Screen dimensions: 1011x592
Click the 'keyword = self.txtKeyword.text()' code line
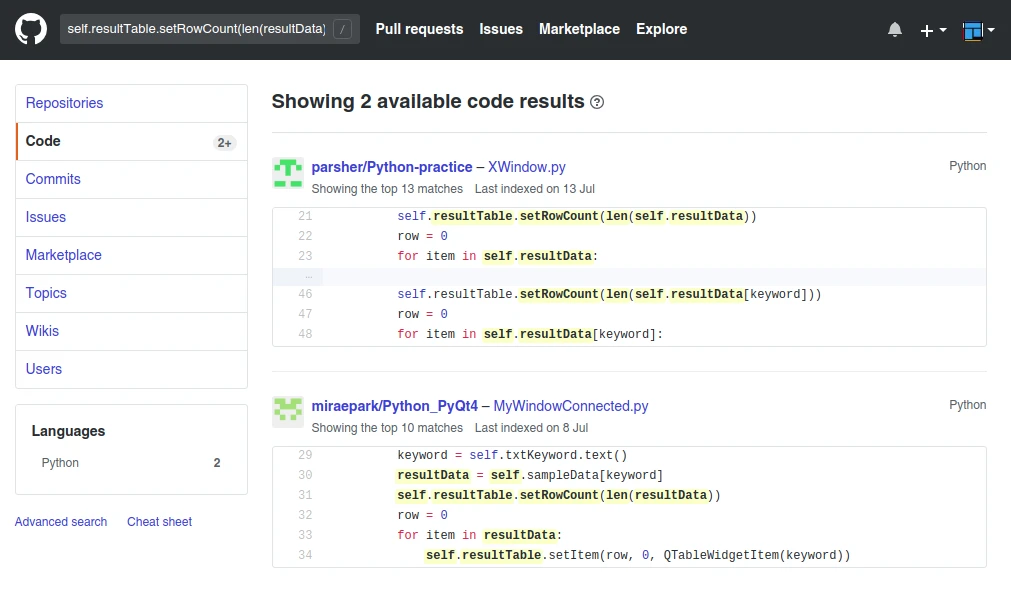(512, 455)
